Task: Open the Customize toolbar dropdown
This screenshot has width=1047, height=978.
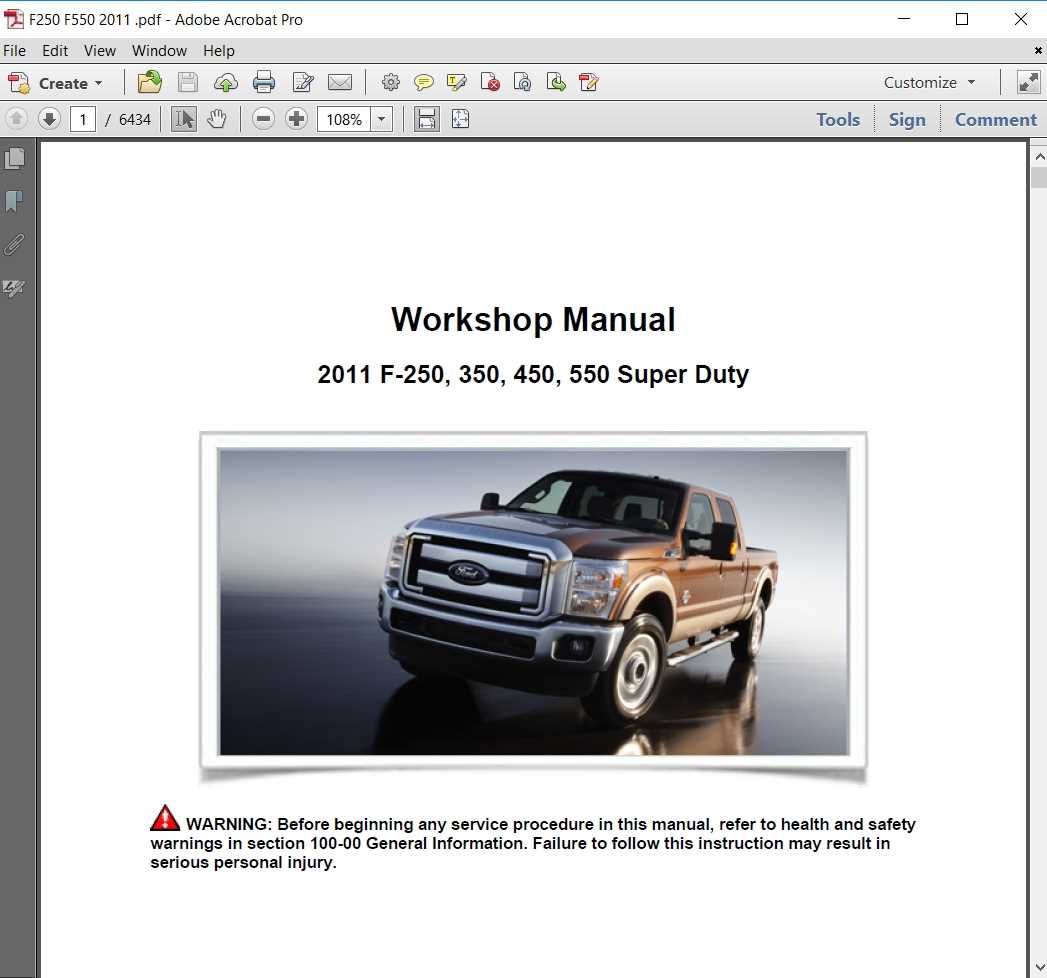Action: point(929,82)
